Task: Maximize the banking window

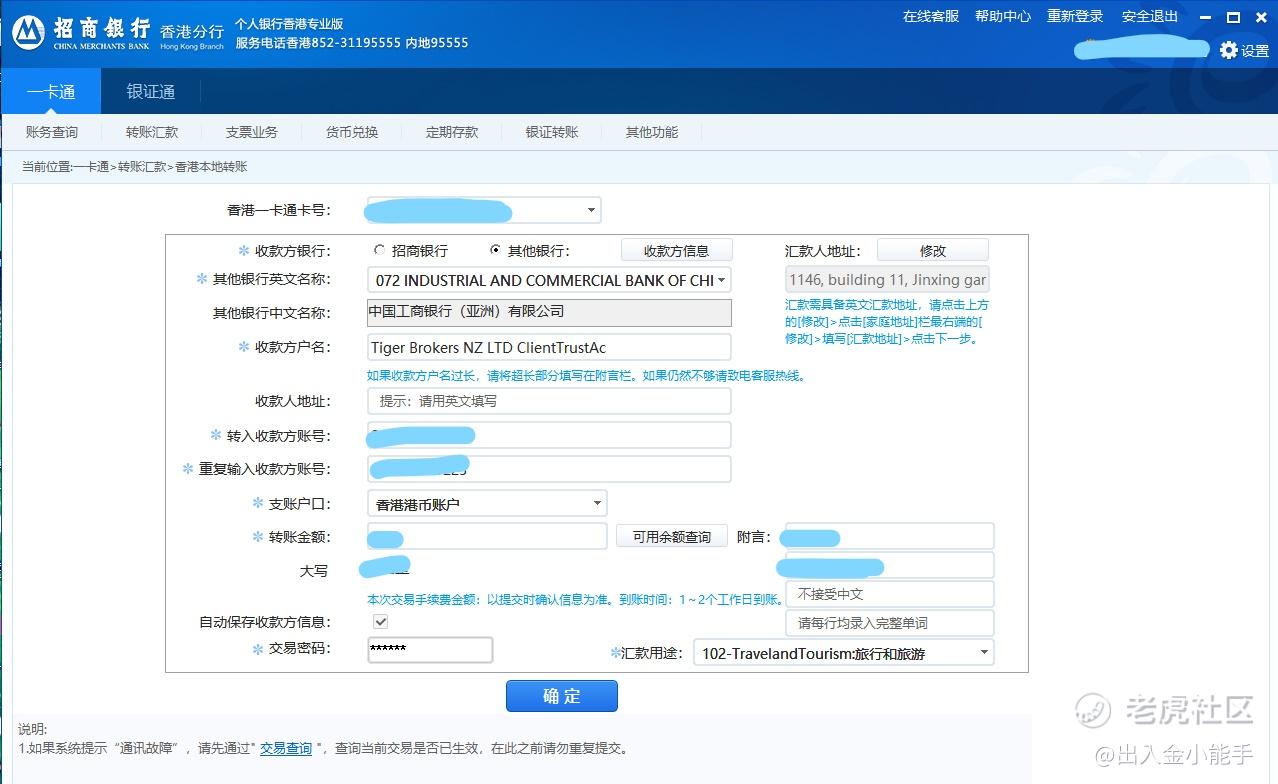Action: coord(1233,17)
